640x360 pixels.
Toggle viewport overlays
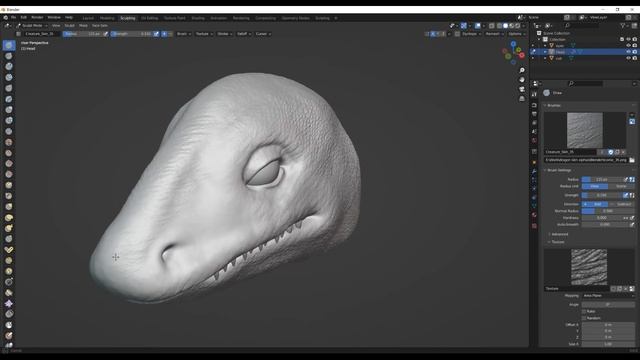[478, 26]
